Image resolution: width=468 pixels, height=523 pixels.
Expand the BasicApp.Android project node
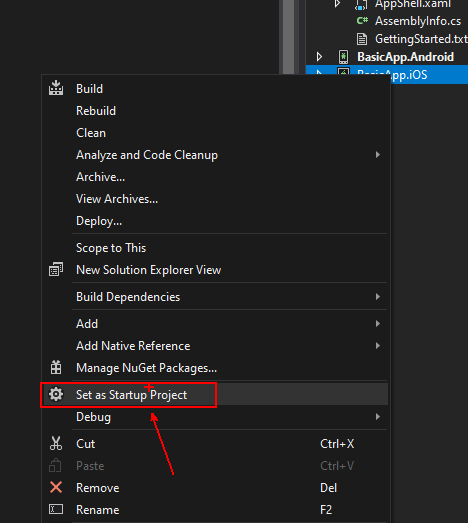(319, 57)
